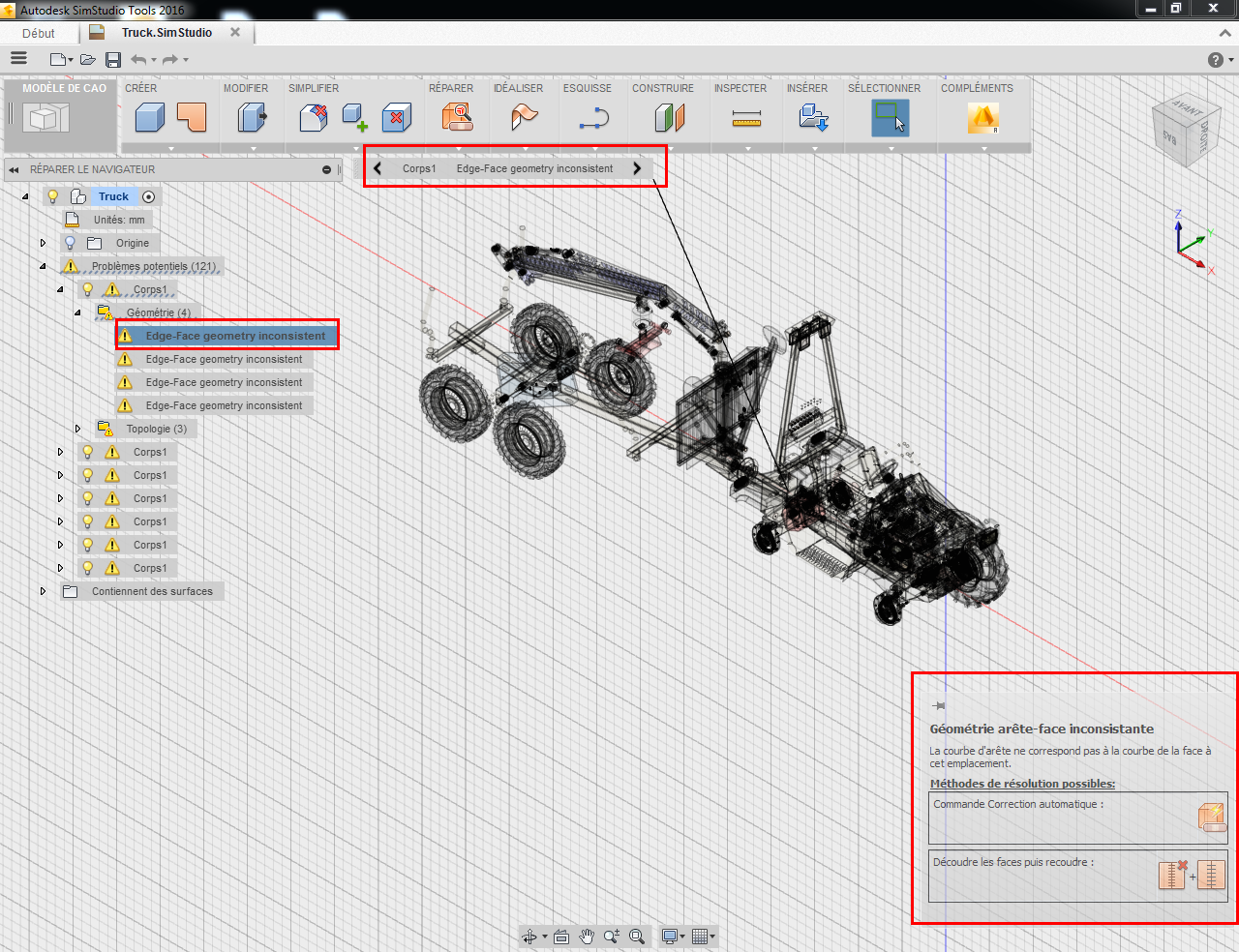Select the ESQUISSE sketch curve icon
This screenshot has width=1239, height=952.
[593, 119]
